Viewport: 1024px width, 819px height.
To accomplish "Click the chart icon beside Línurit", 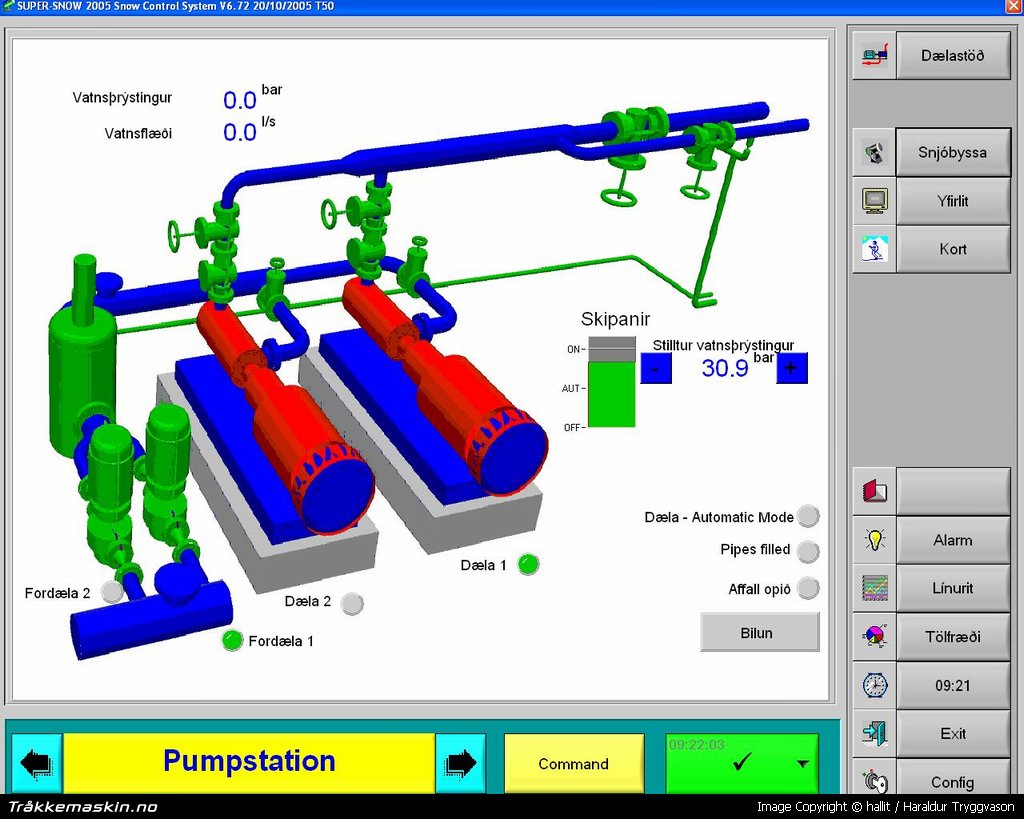I will (x=875, y=588).
